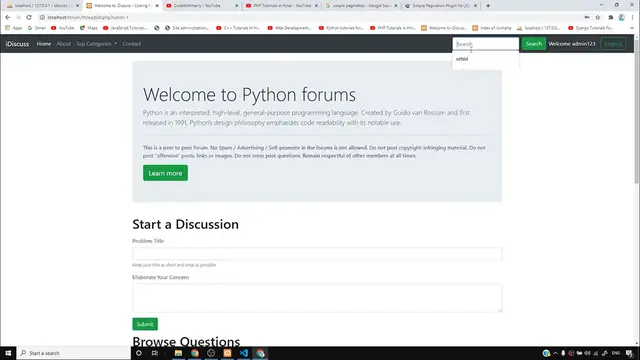Click the taskbar search box
Image resolution: width=640 pixels, height=360 pixels.
(73, 353)
